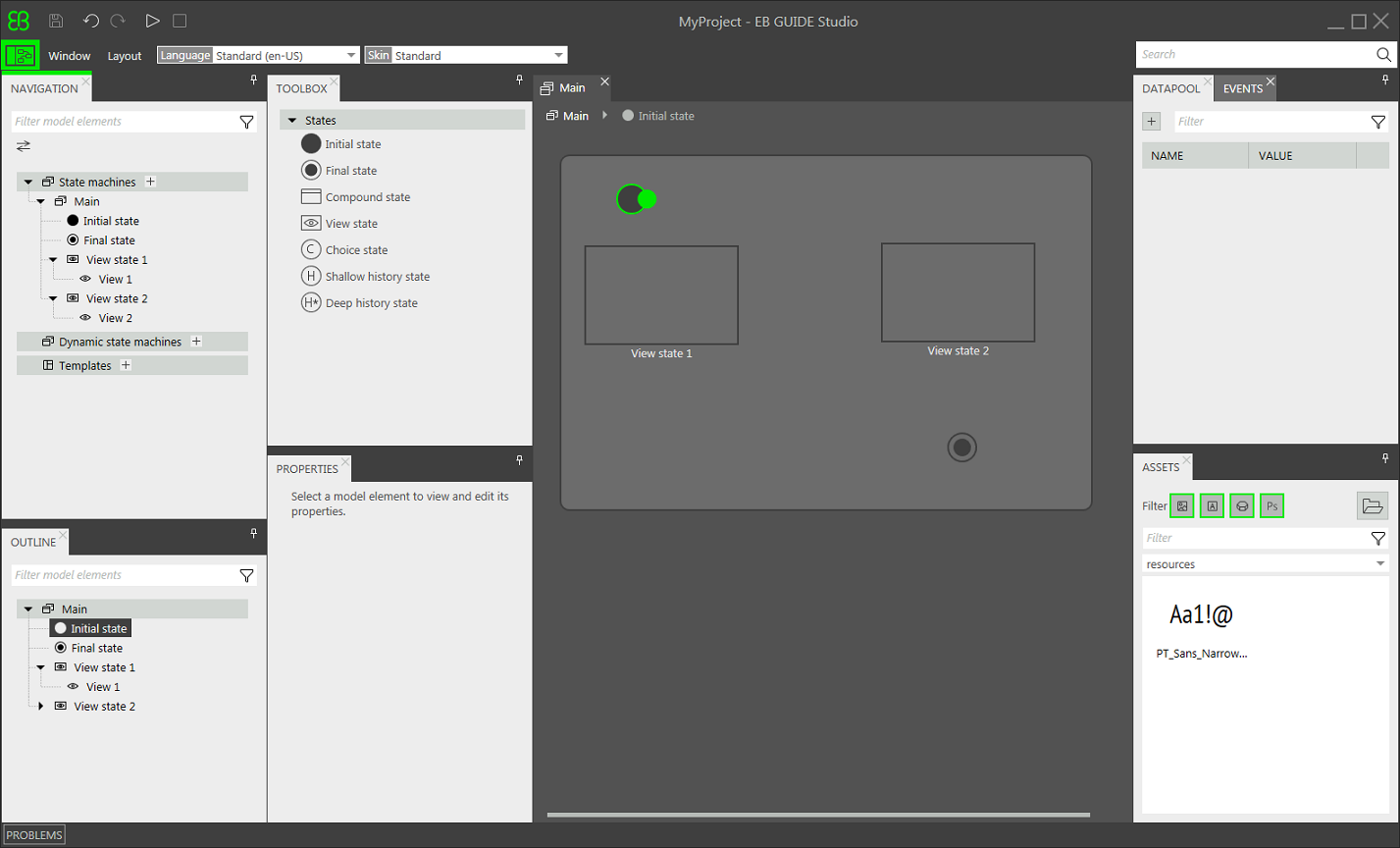Viewport: 1400px width, 848px height.
Task: Add new state machine plus
Action: point(150,182)
